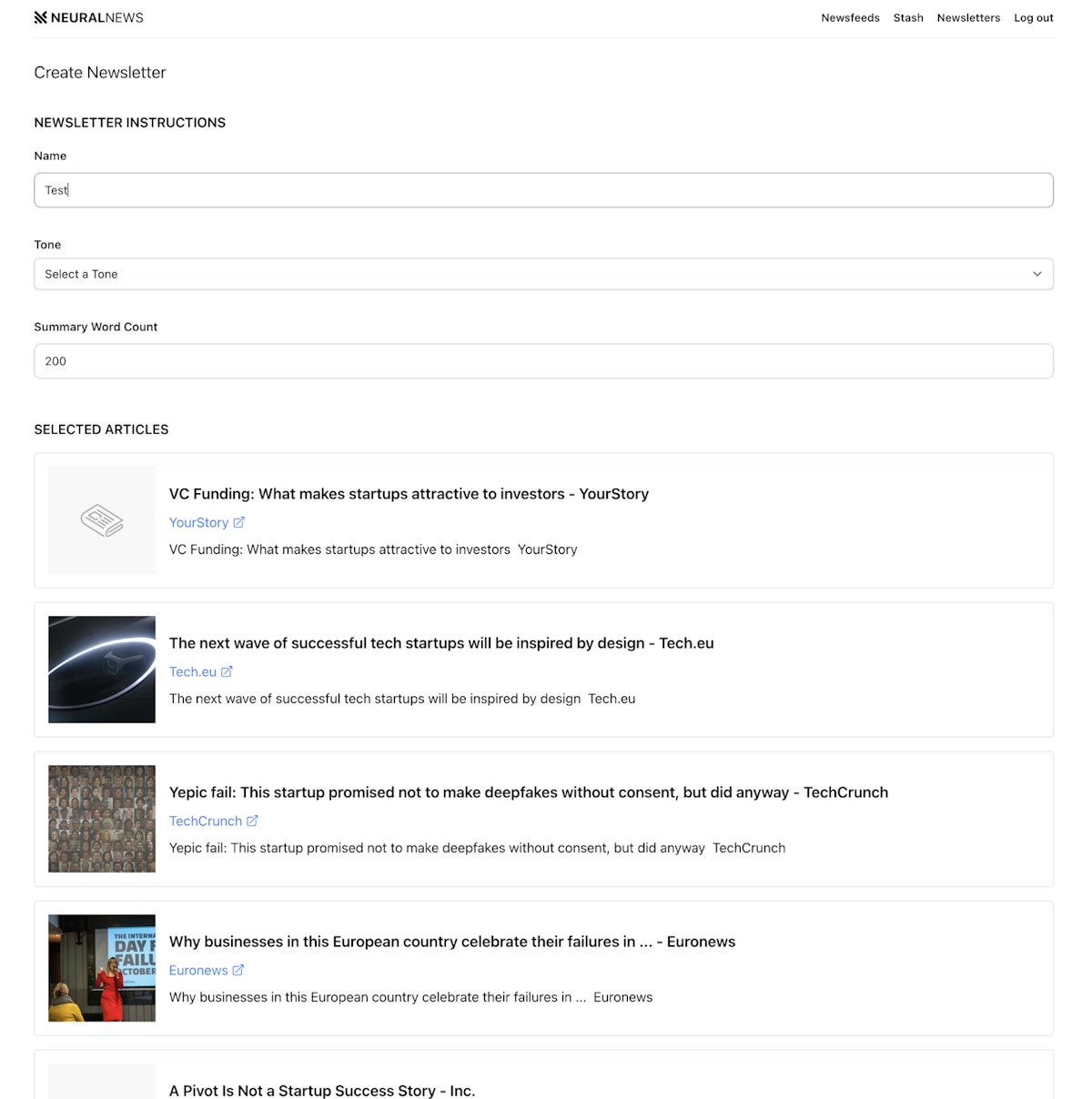The width and height of the screenshot is (1092, 1099).
Task: Click the NeuralNews logo icon
Action: click(x=41, y=17)
